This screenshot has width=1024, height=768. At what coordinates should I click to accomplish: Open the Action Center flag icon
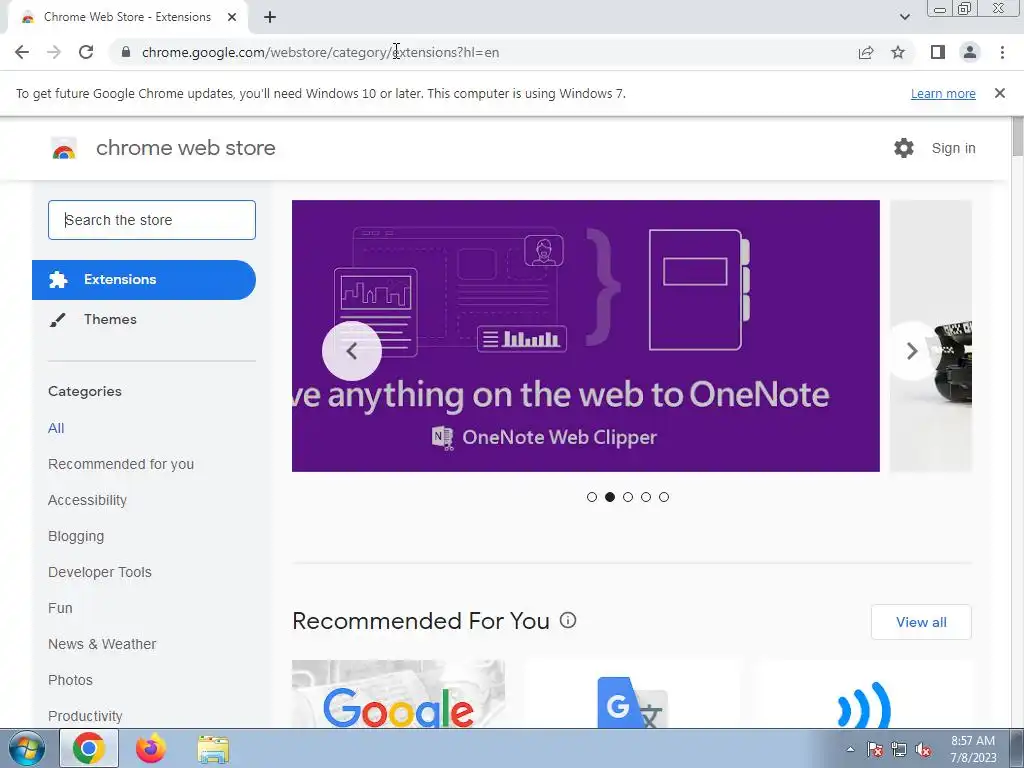tap(874, 749)
